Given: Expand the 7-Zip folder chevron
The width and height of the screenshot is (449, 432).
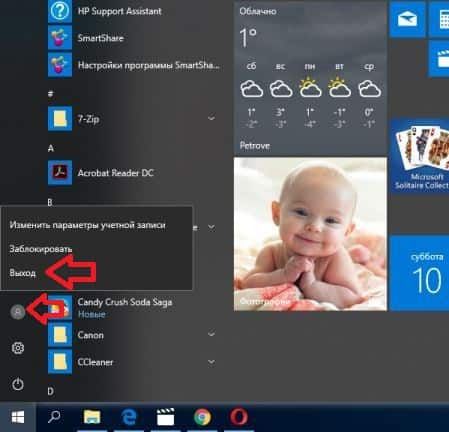Looking at the screenshot, I should point(211,118).
